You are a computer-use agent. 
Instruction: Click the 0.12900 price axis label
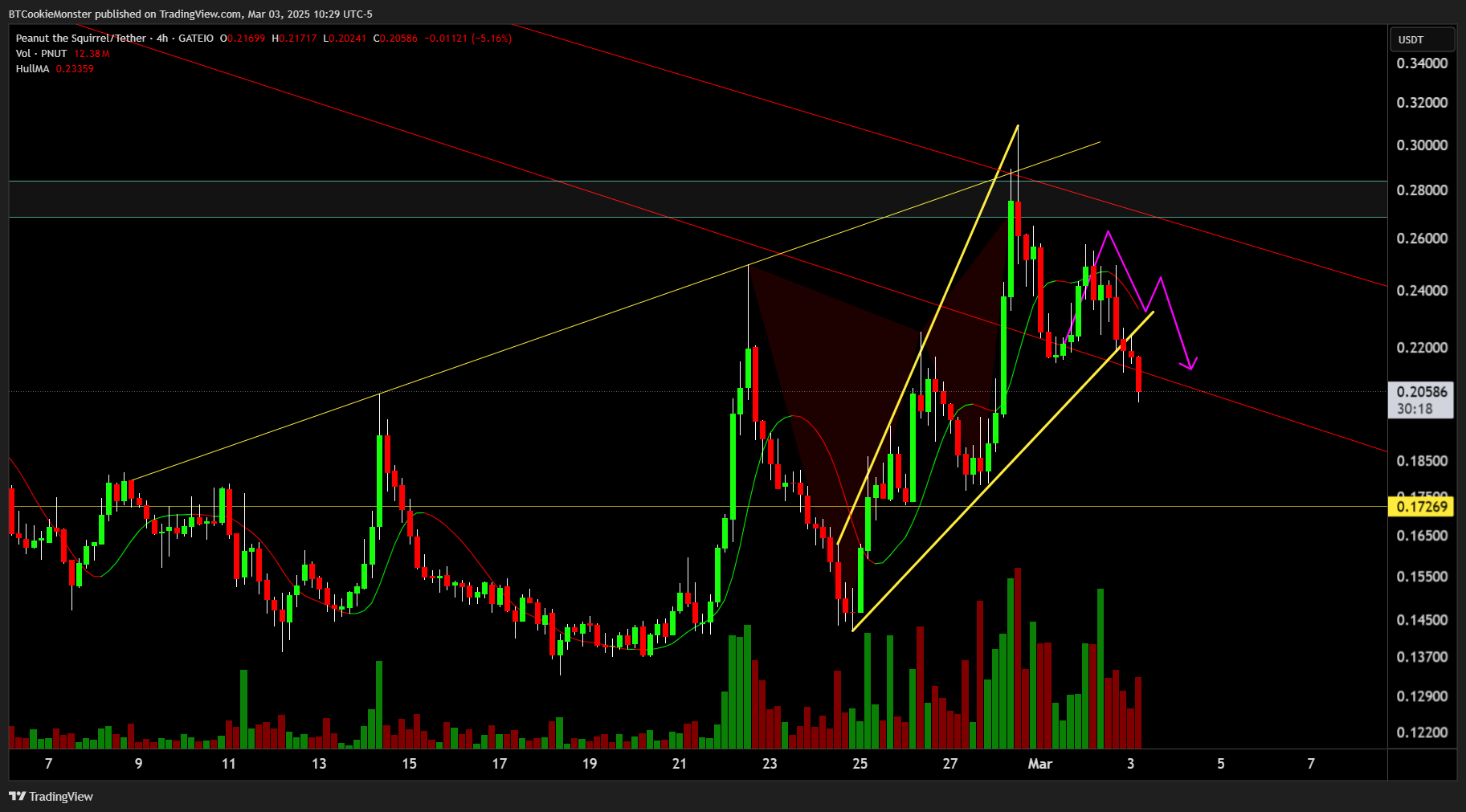(x=1422, y=696)
